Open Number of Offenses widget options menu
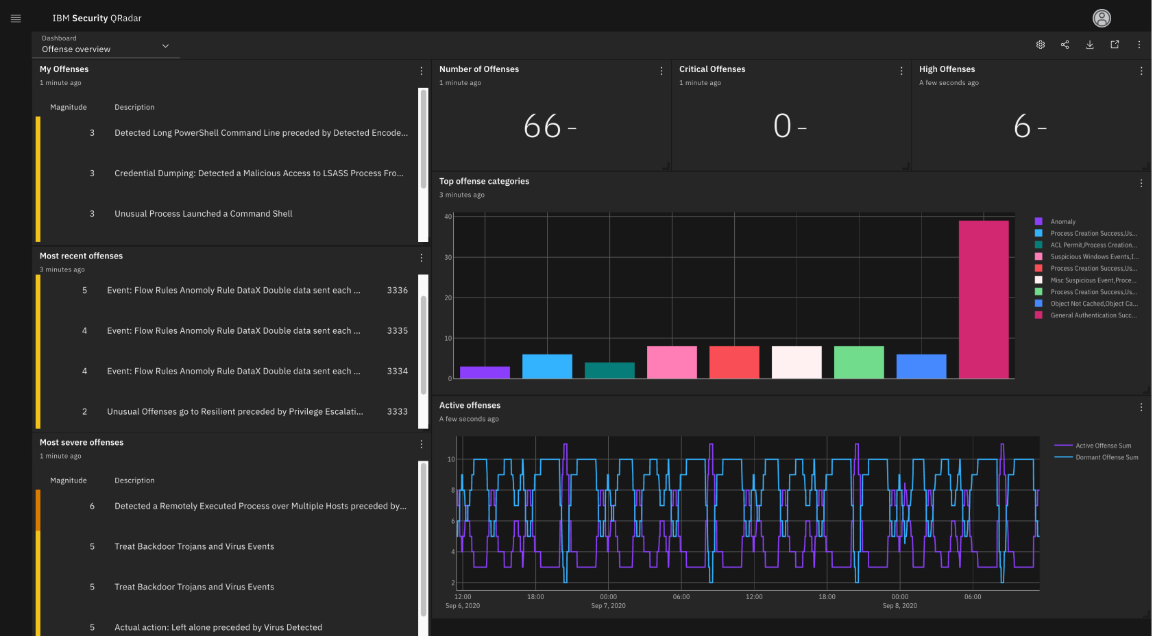The width and height of the screenshot is (1152, 637). pos(661,71)
